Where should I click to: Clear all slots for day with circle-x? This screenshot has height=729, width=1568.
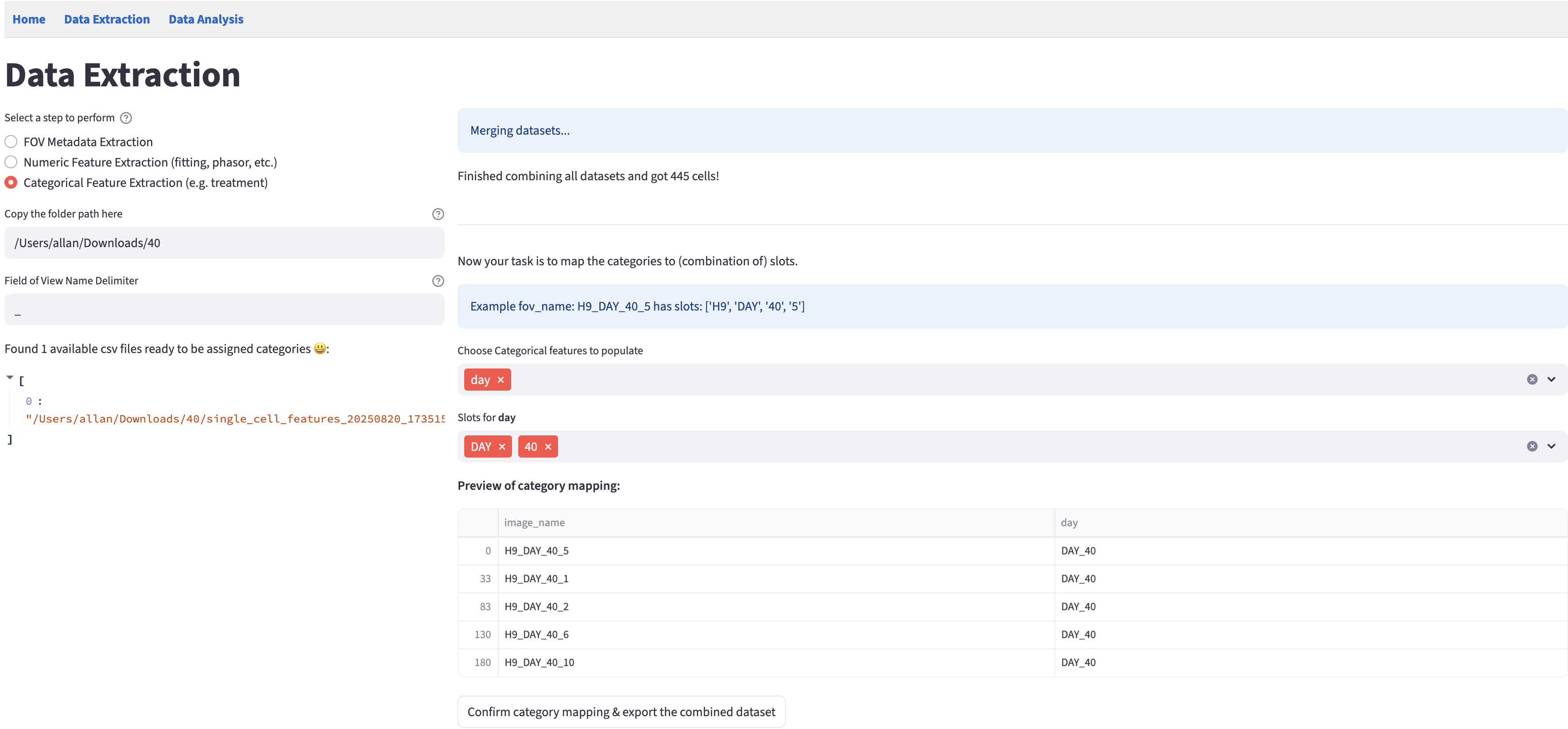(1532, 446)
